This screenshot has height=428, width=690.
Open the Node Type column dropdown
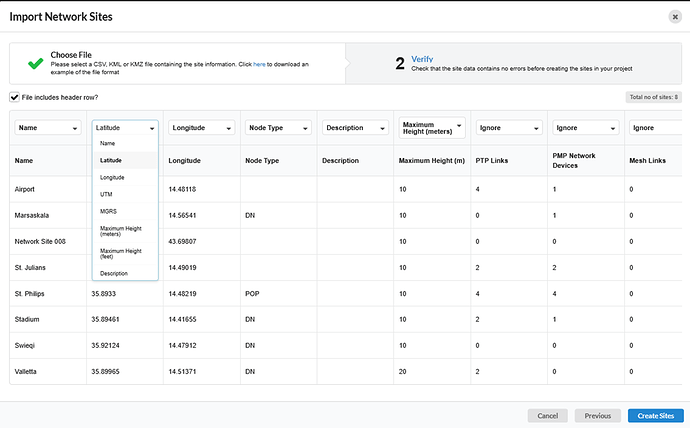(278, 128)
